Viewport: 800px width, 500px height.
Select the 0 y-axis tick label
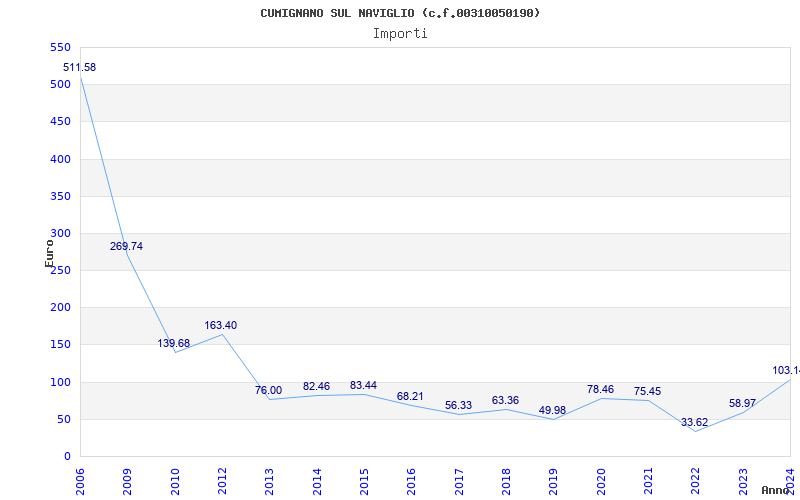click(67, 457)
